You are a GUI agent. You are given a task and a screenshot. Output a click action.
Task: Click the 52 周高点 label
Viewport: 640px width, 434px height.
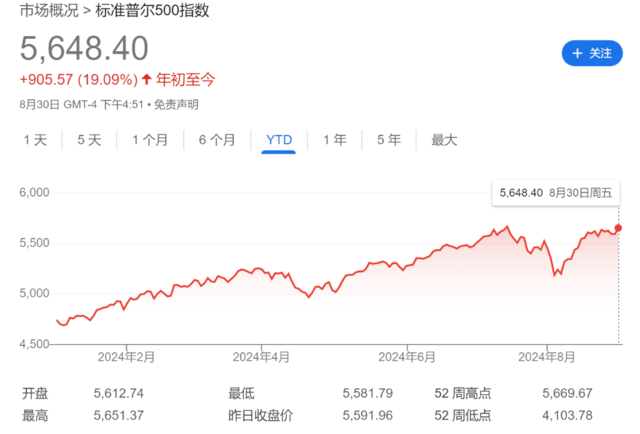point(463,394)
